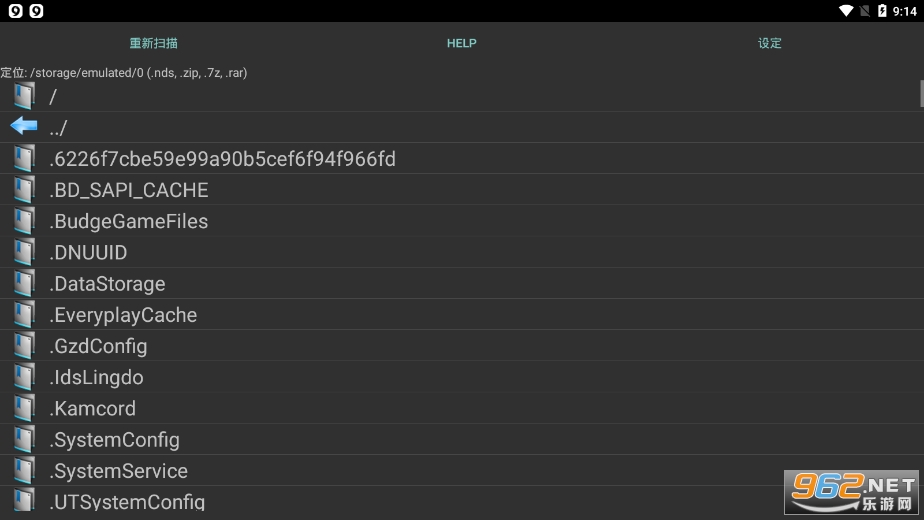This screenshot has width=924, height=520.
Task: Click the folder icon next to .EveryplayCache
Action: pyautogui.click(x=24, y=315)
